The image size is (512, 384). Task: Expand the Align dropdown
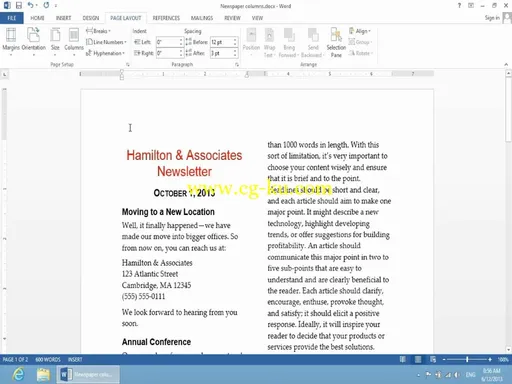[x=360, y=31]
